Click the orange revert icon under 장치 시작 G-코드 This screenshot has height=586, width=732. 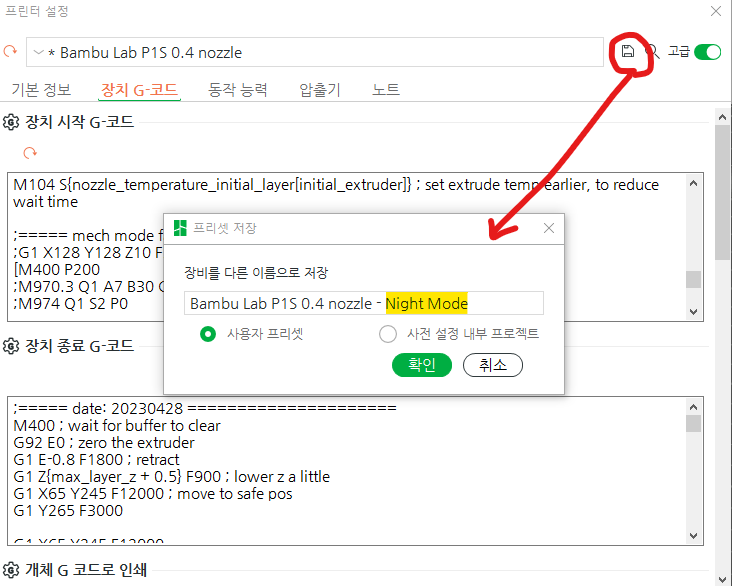30,153
